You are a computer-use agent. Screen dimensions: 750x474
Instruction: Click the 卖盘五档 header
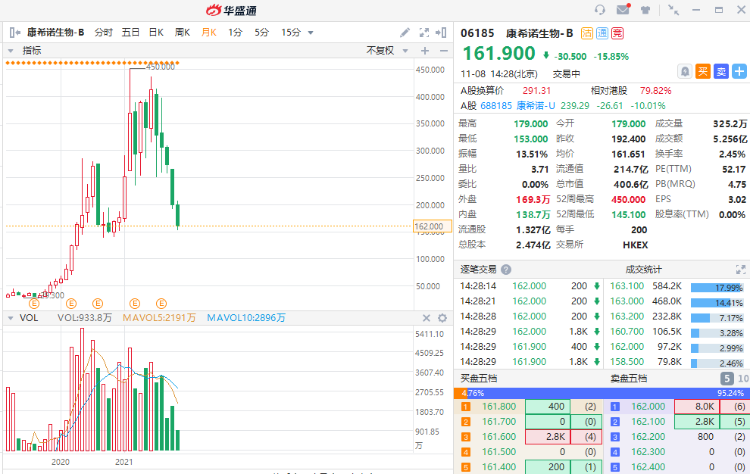click(x=629, y=379)
